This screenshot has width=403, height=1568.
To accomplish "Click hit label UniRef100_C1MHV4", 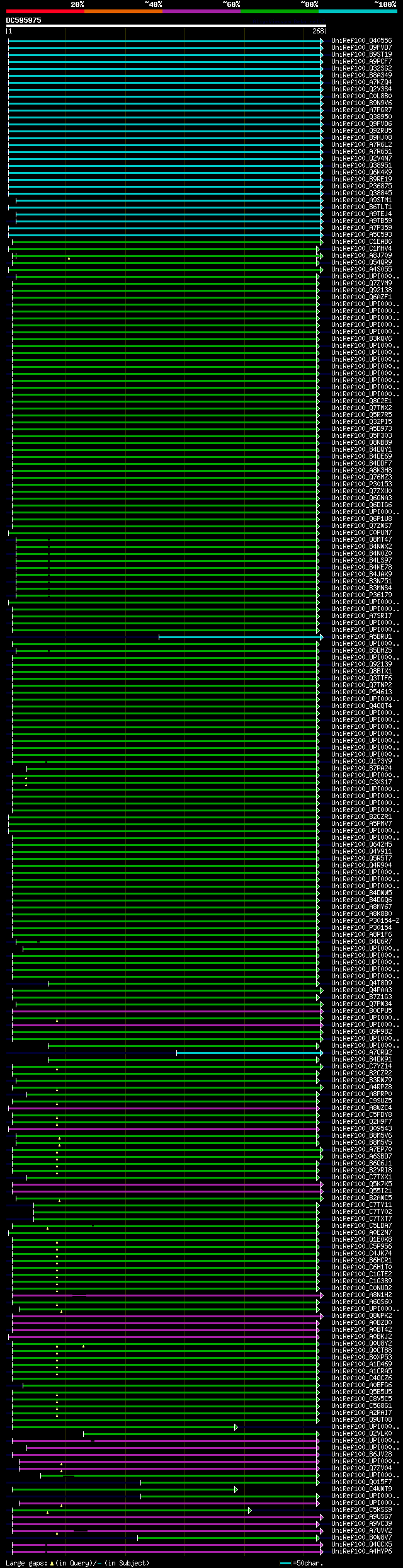I will pos(361,249).
